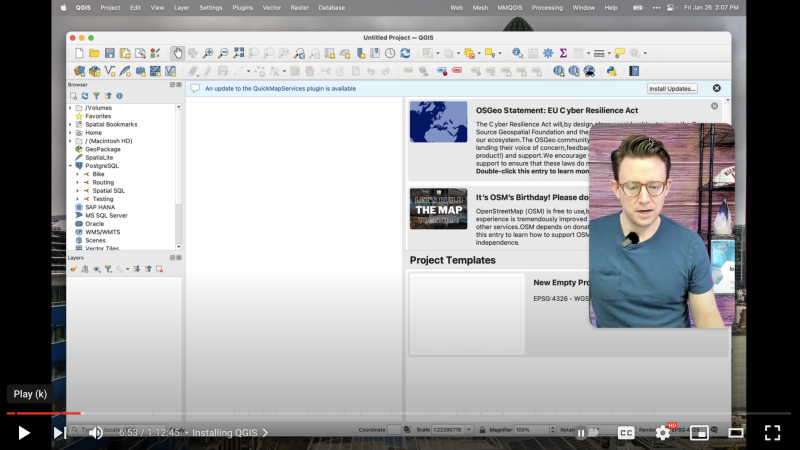Click the Refresh map icon in main toolbar
Image resolution: width=800 pixels, height=450 pixels.
[x=405, y=53]
